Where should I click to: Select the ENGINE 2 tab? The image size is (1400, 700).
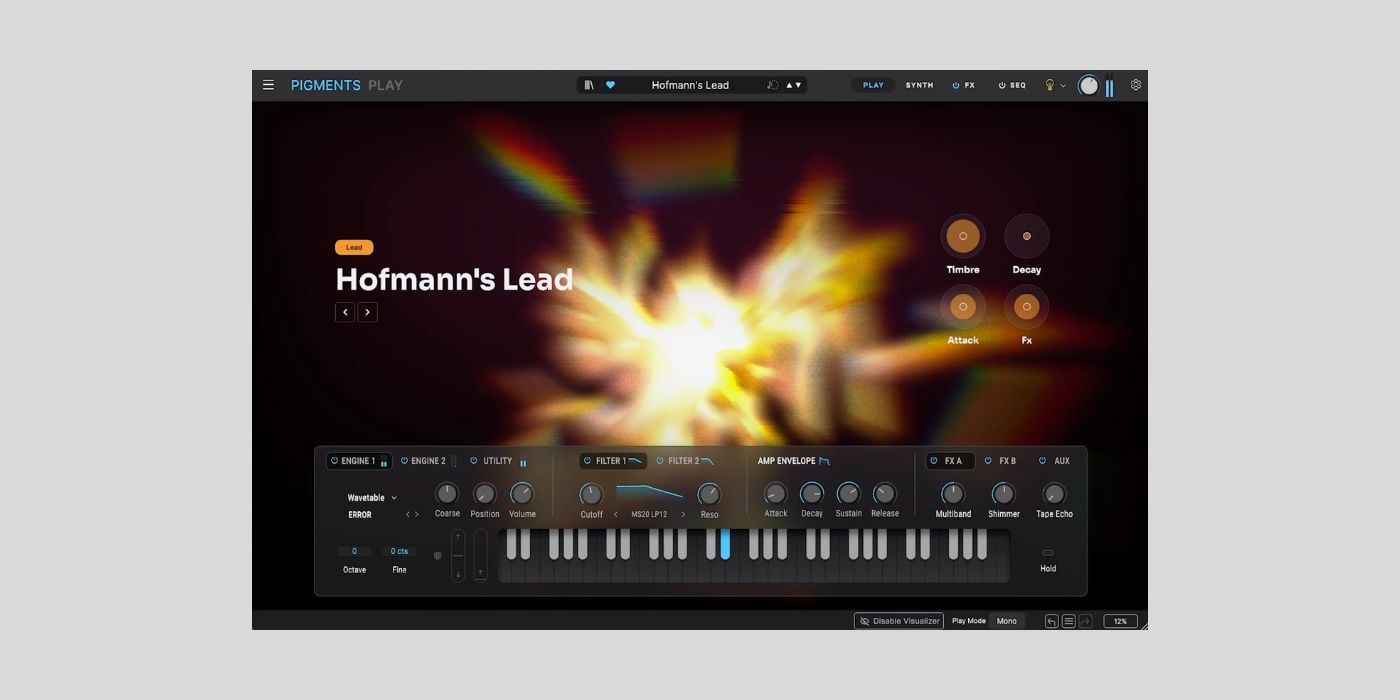click(428, 461)
